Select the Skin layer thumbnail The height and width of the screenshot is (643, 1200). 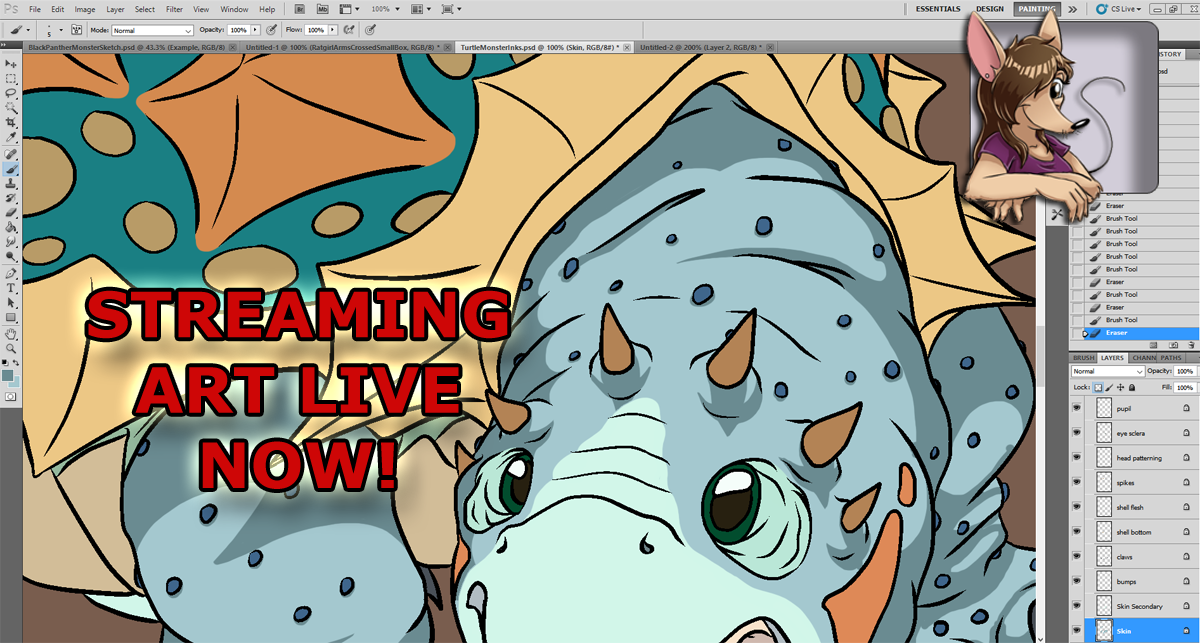1104,631
